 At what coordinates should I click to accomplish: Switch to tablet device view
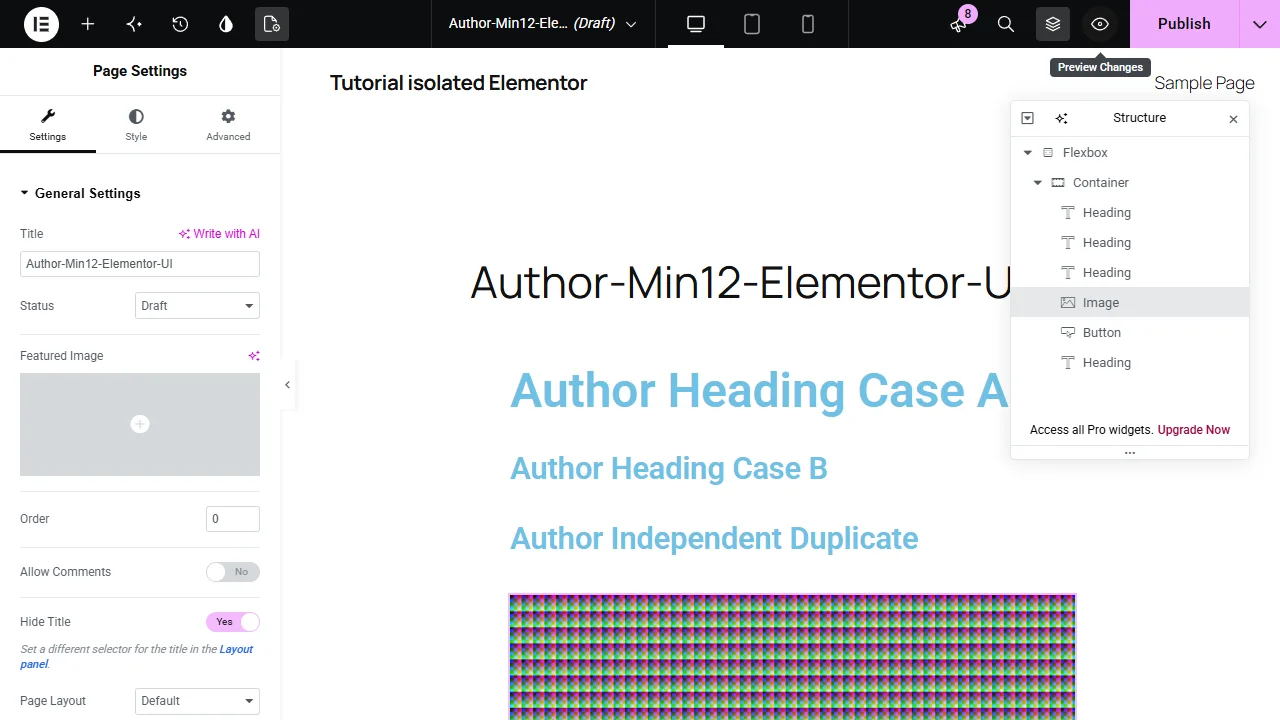752,24
